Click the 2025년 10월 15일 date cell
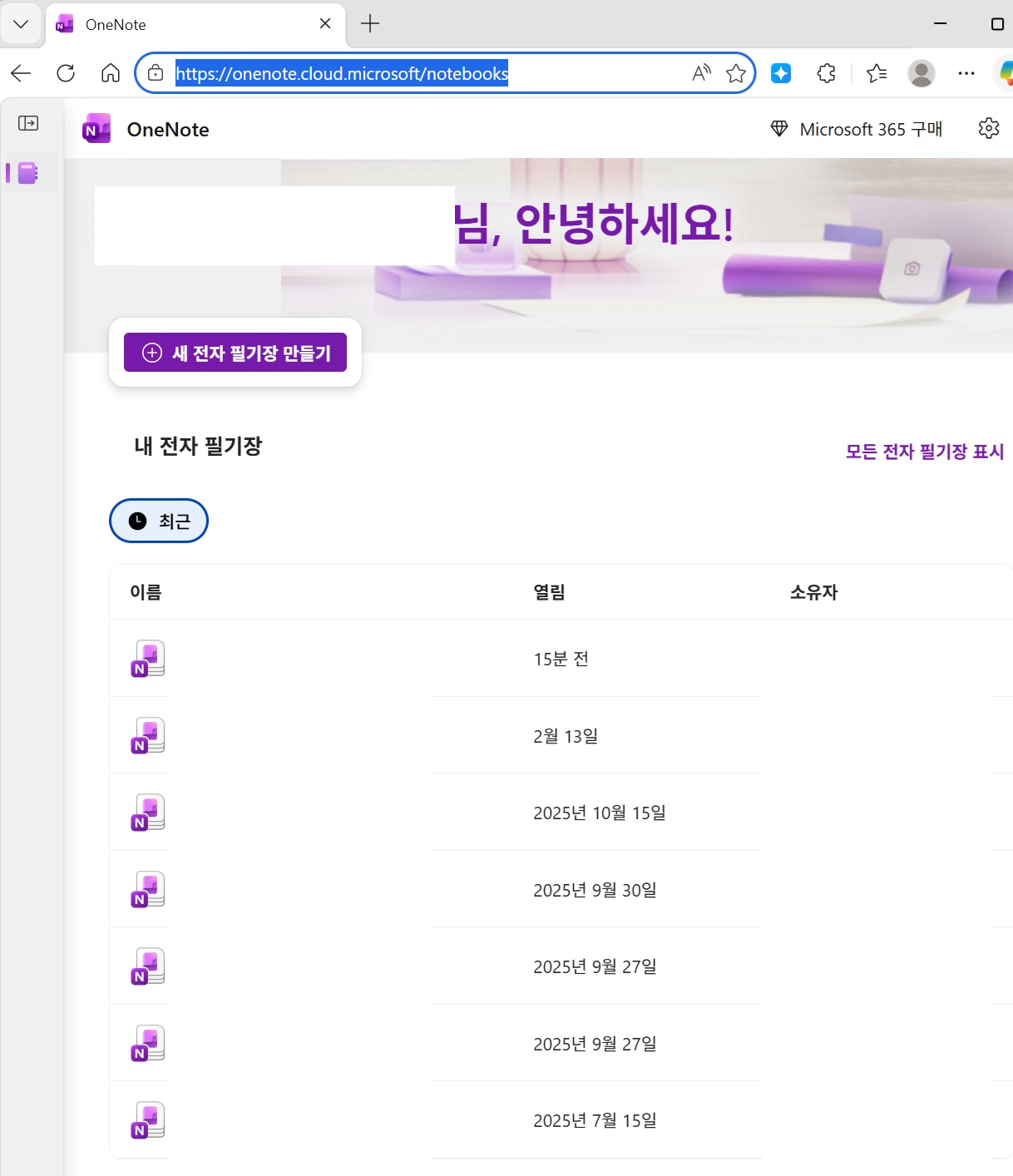 pyautogui.click(x=600, y=813)
